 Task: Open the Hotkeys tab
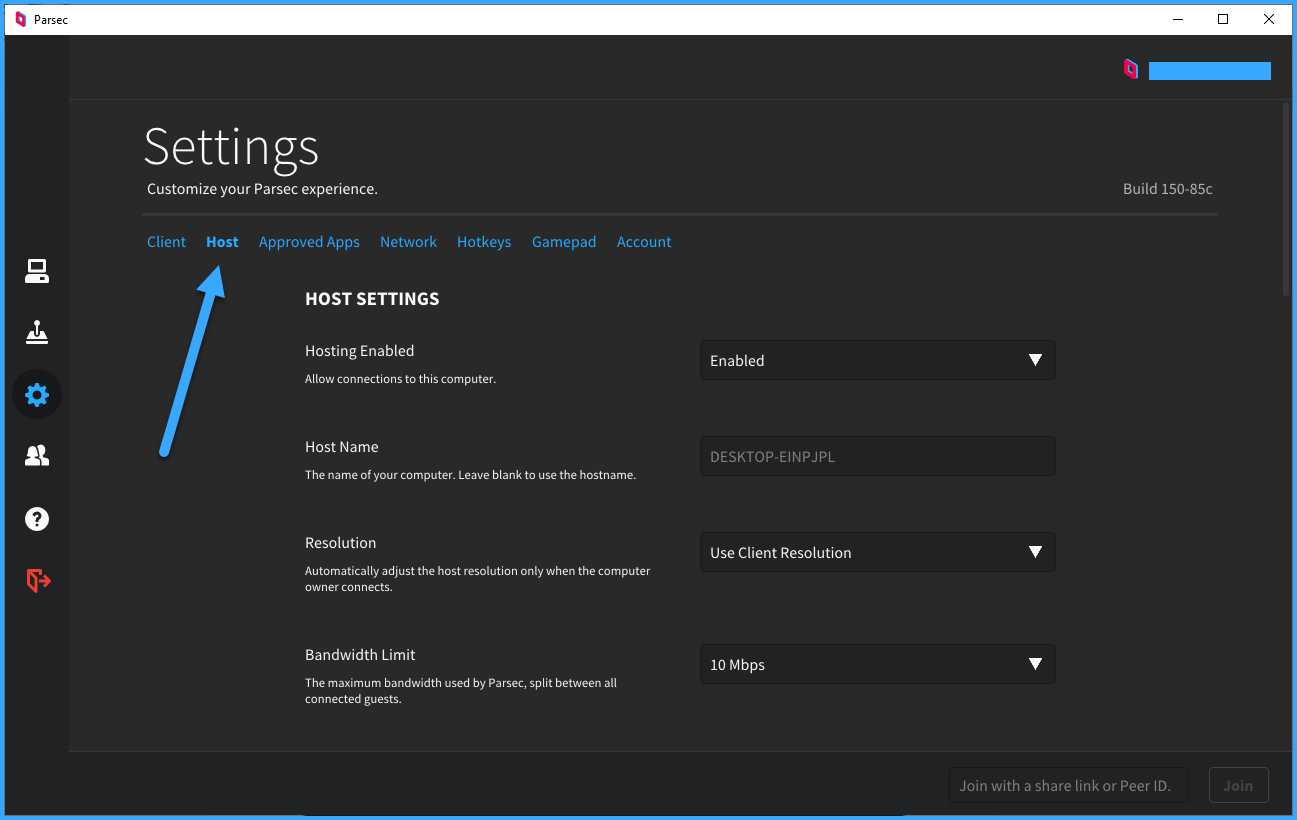[484, 242]
